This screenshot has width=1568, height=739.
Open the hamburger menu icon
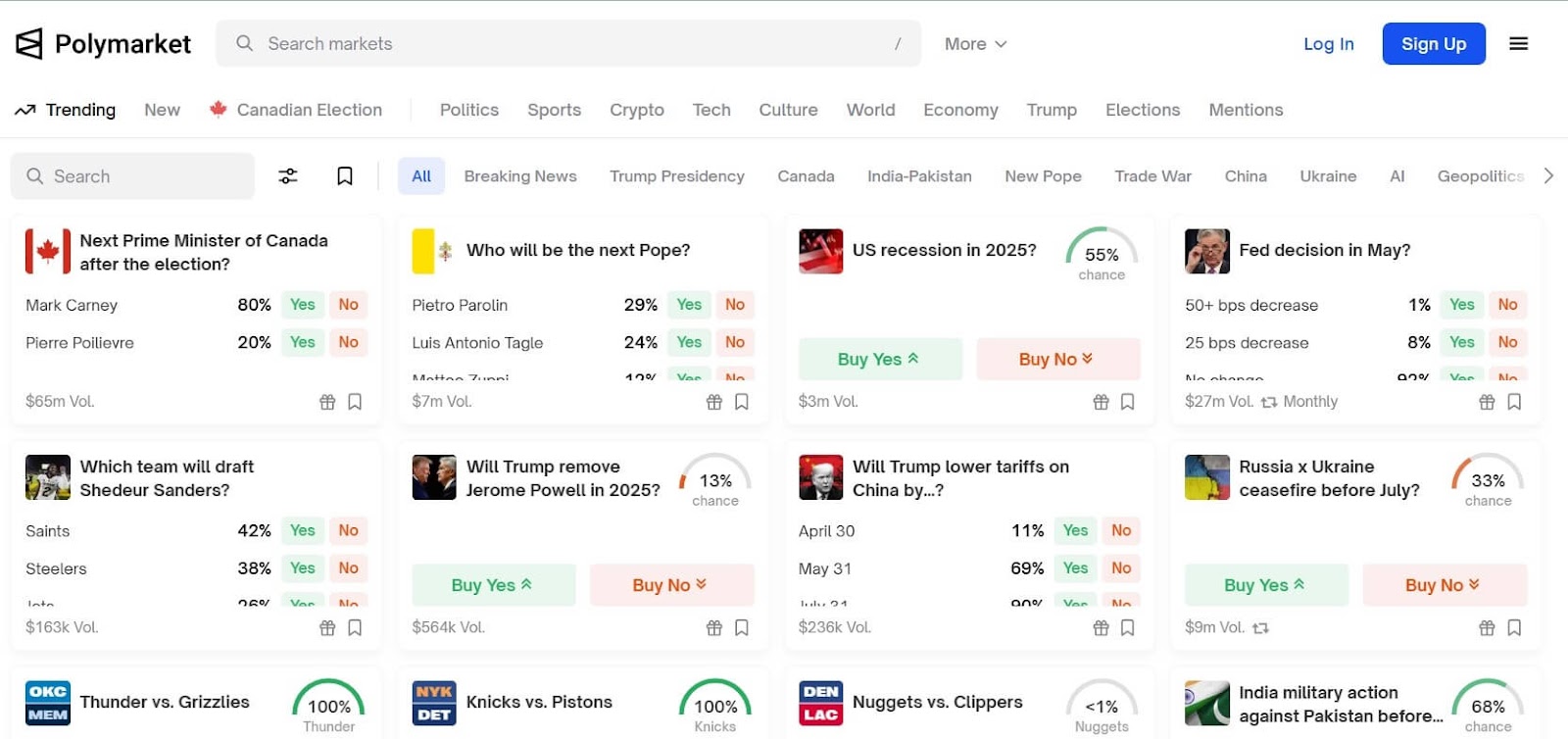click(x=1518, y=44)
